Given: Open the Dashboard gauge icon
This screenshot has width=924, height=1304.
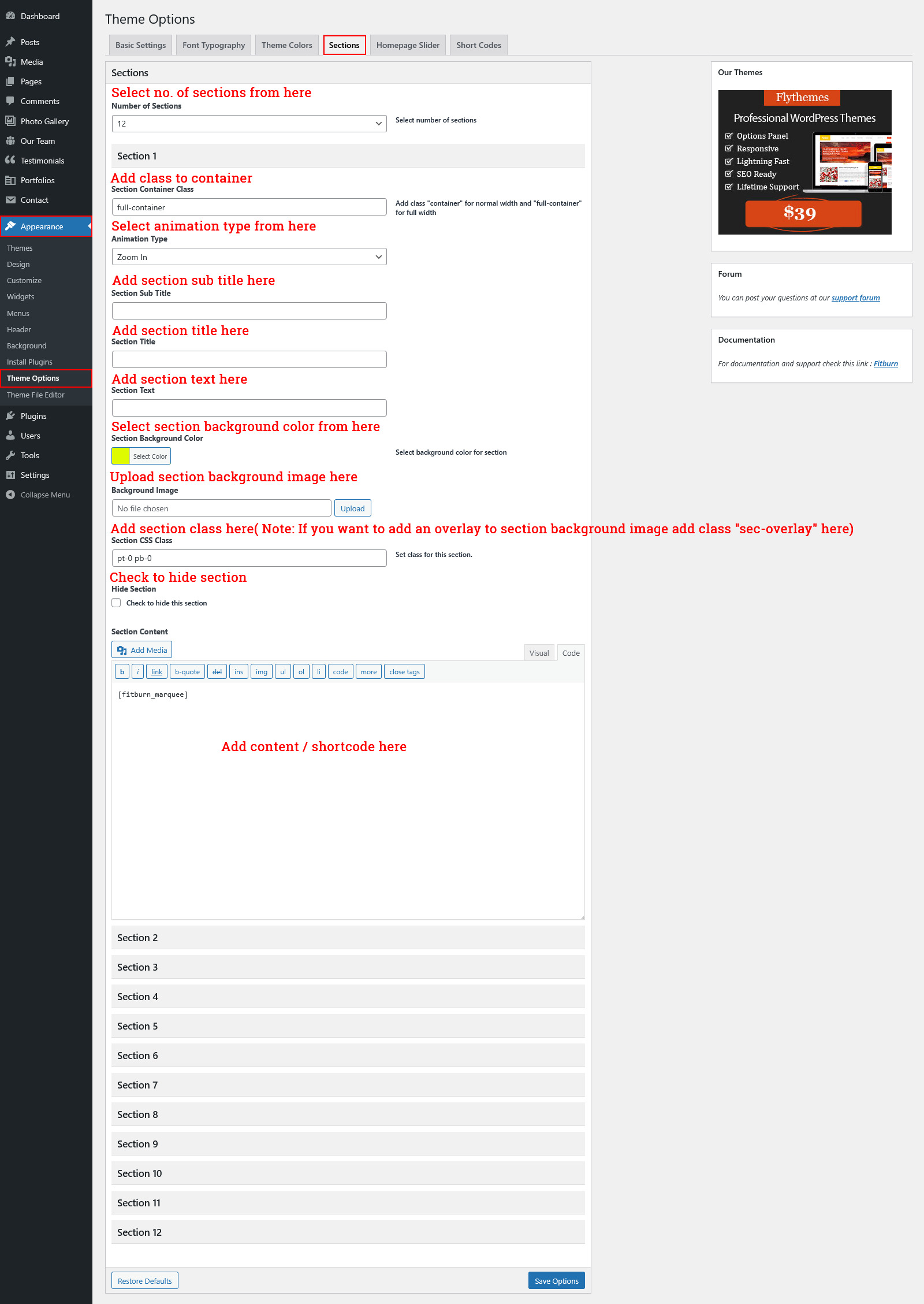Looking at the screenshot, I should [10, 16].
